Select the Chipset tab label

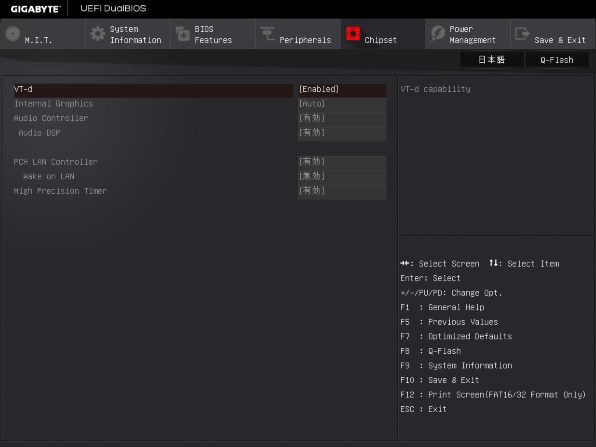tap(380, 40)
